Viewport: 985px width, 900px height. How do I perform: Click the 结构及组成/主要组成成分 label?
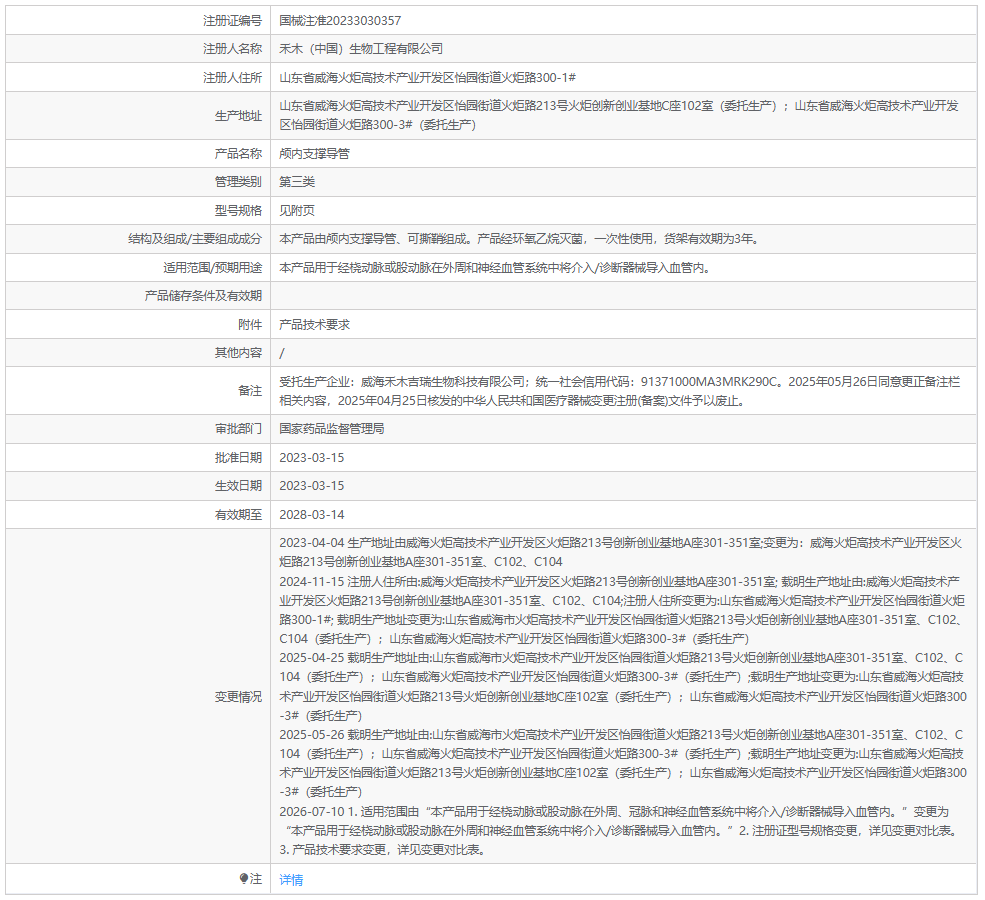(x=195, y=239)
